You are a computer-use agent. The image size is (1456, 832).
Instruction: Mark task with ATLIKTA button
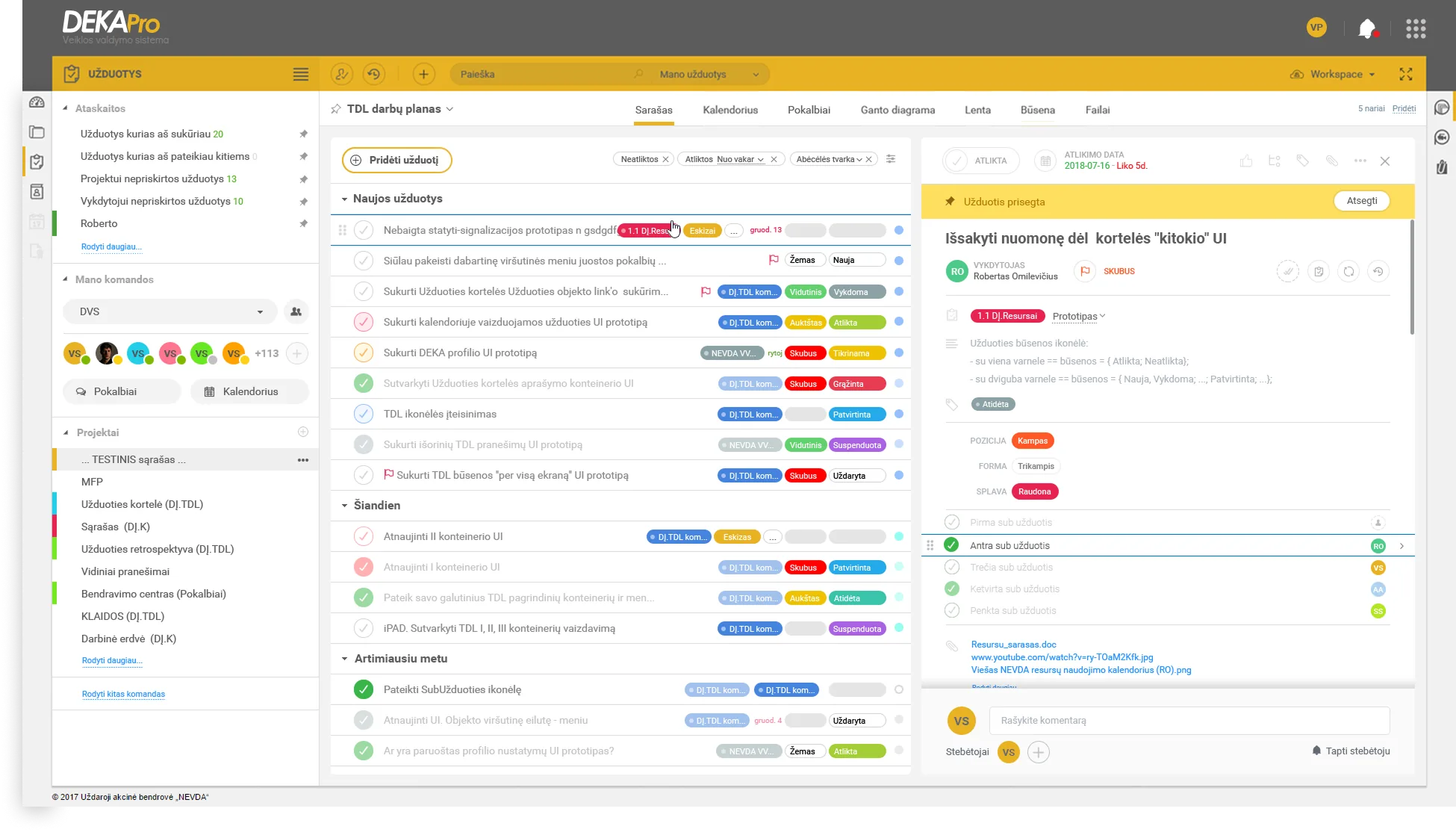pyautogui.click(x=980, y=161)
